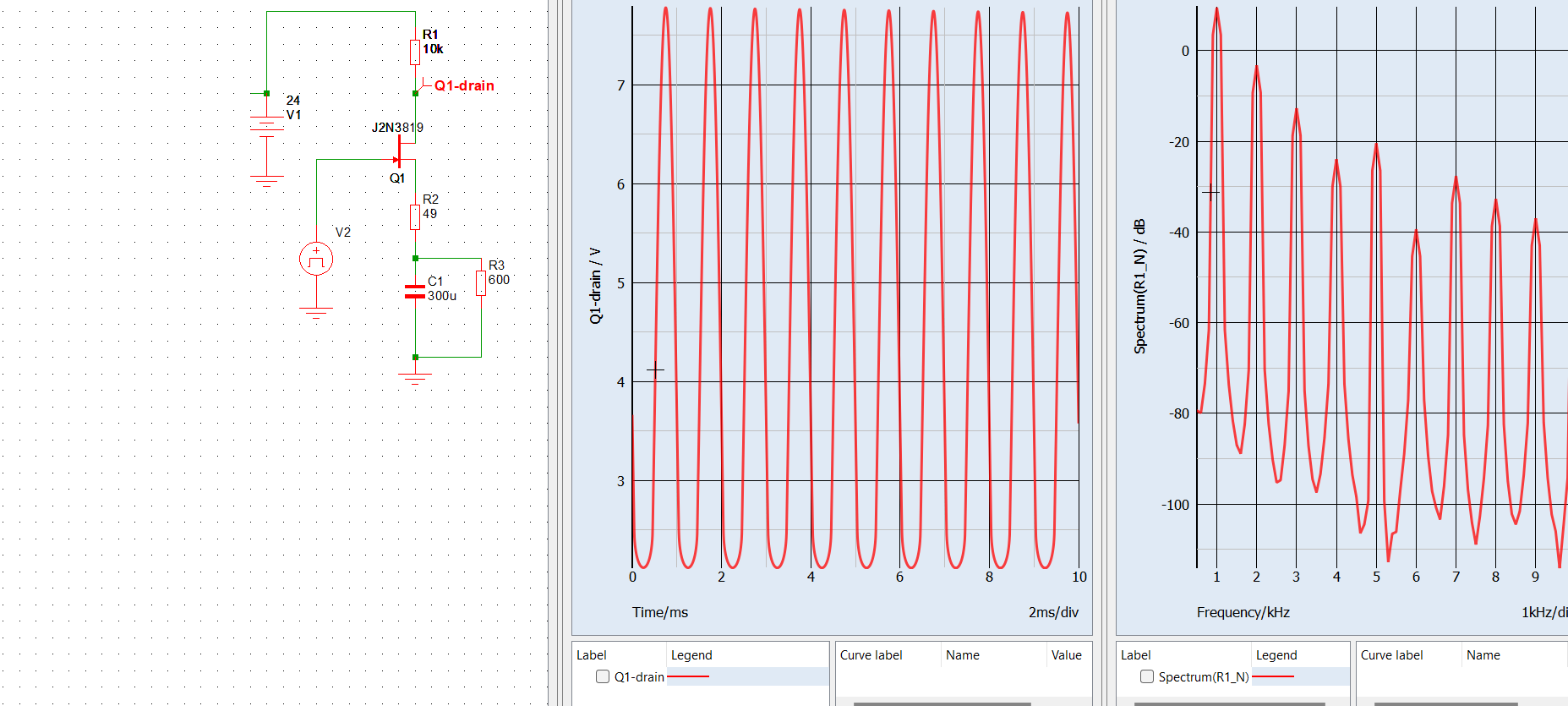Select resistor R2 in the schematic
The width and height of the screenshot is (1568, 706).
415,217
